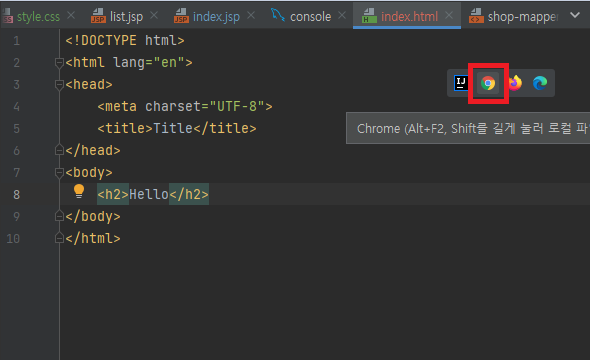Close the console tab
This screenshot has width=590, height=360.
[342, 16]
